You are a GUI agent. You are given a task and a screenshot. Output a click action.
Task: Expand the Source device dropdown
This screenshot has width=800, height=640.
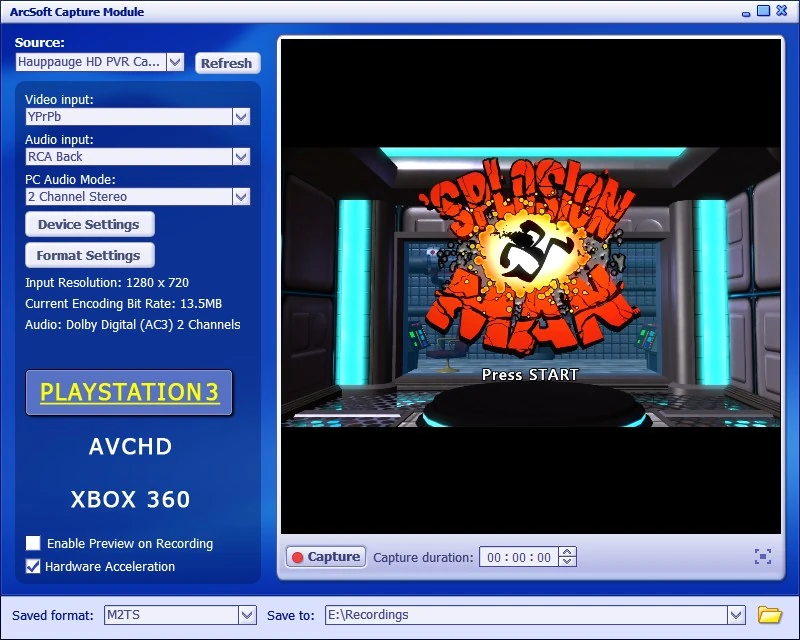175,62
